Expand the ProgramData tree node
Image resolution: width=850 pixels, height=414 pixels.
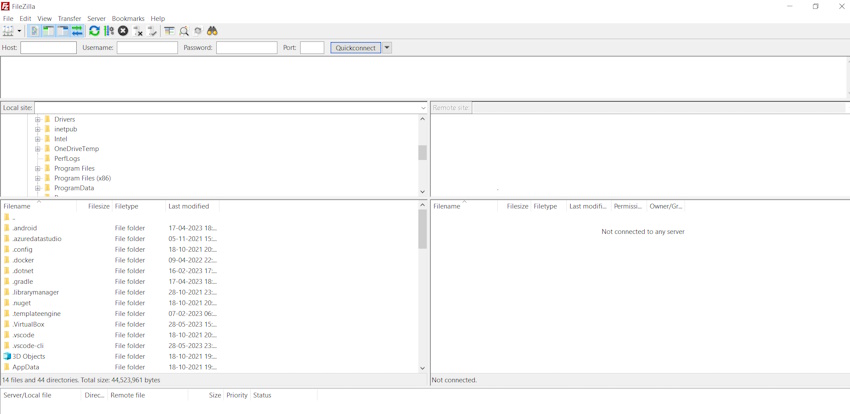(x=38, y=188)
